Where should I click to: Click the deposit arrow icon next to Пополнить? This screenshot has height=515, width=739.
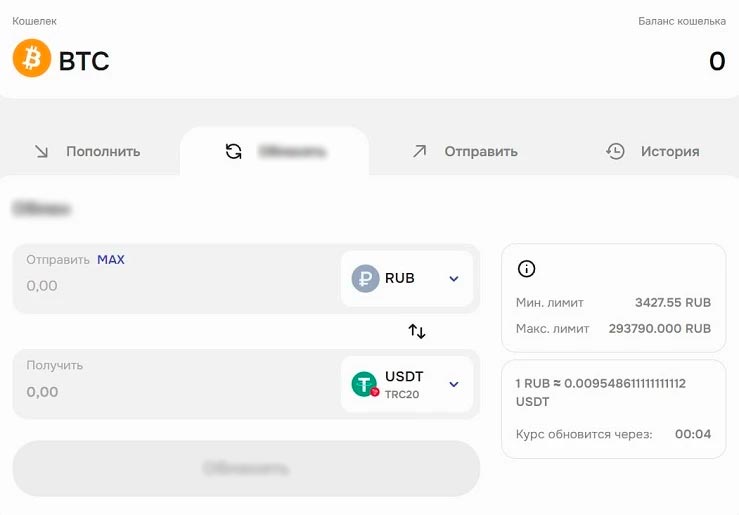pyautogui.click(x=41, y=152)
